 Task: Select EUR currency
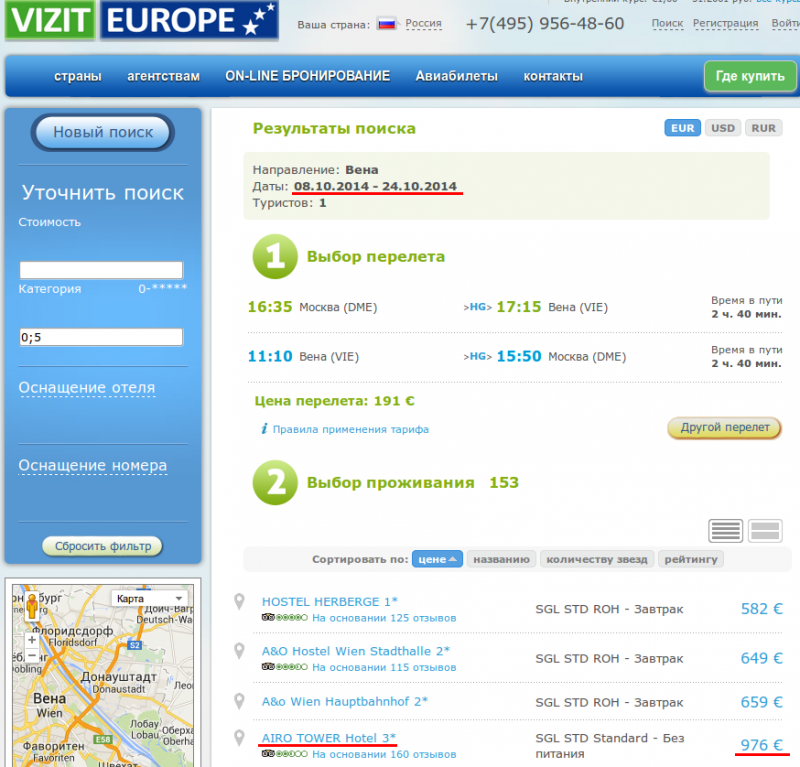tap(682, 128)
